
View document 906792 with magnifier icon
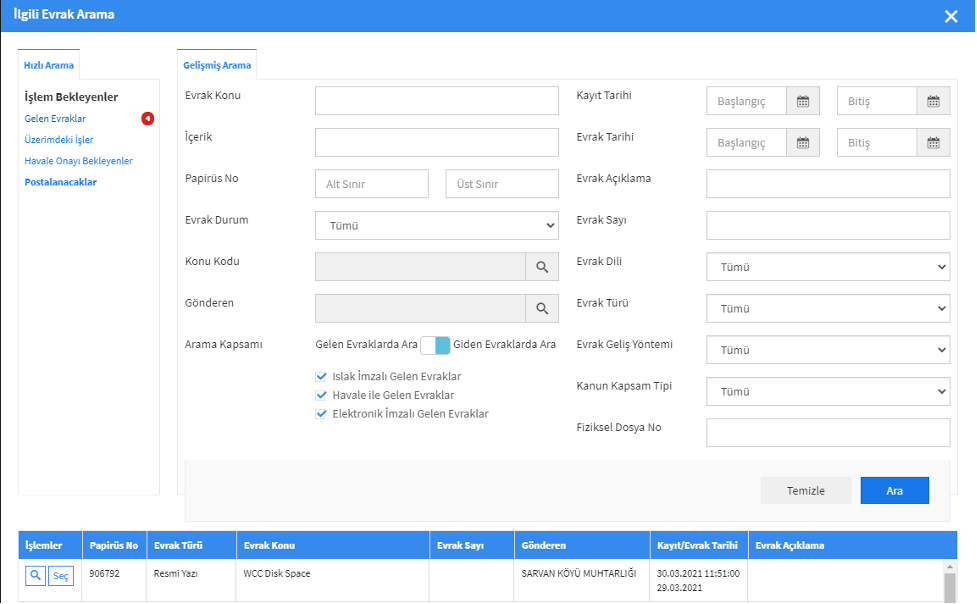(x=36, y=575)
